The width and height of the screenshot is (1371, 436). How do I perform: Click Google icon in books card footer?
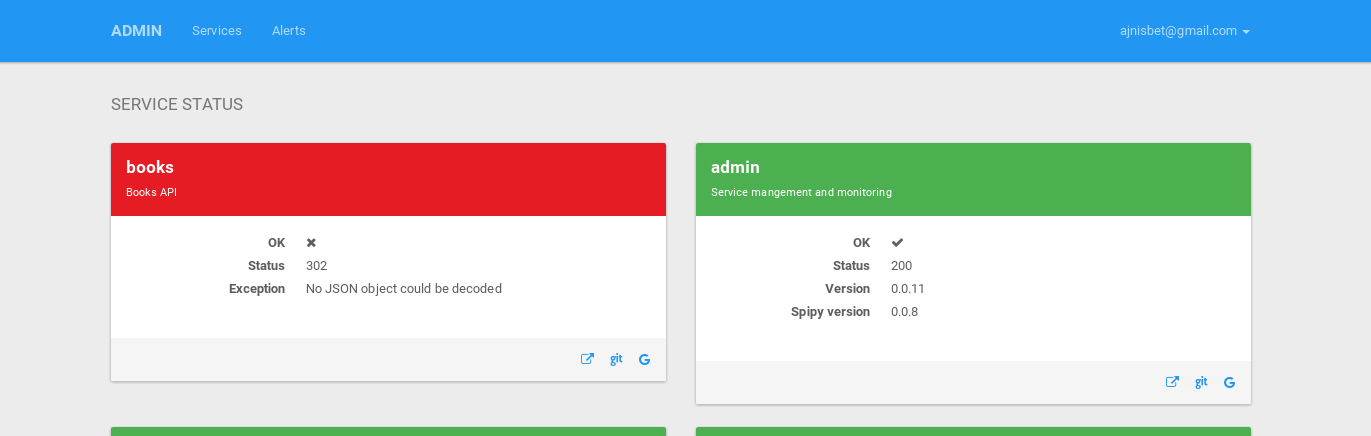(644, 359)
